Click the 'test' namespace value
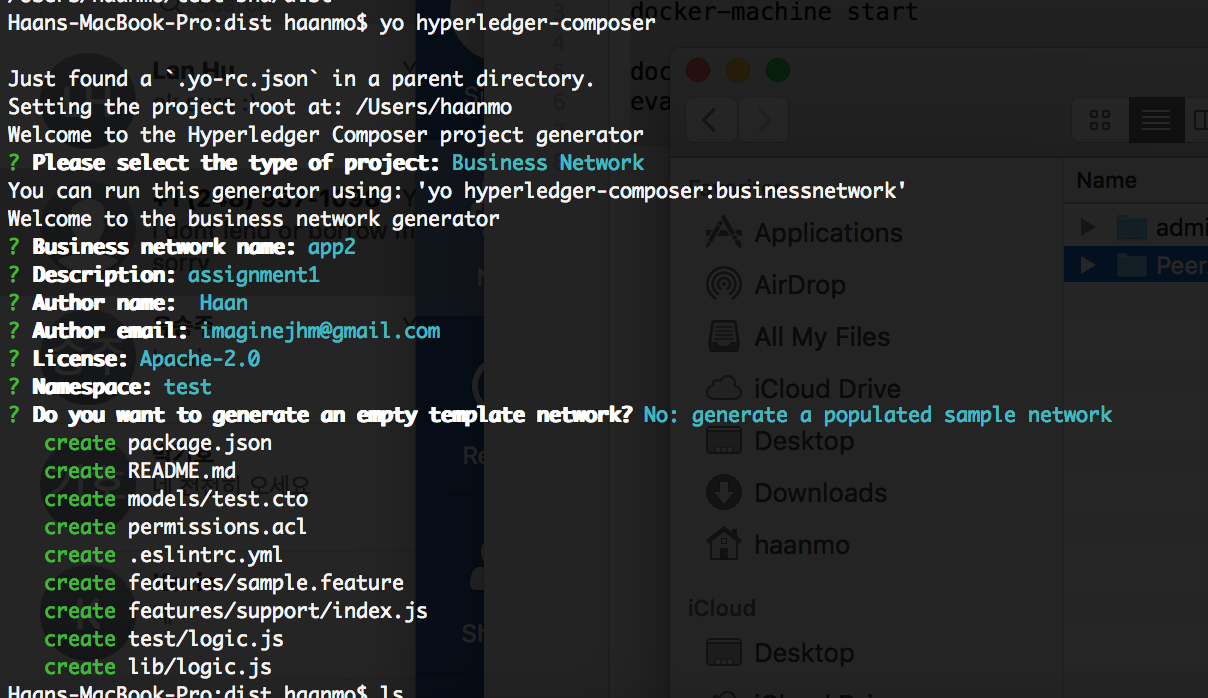1208x698 pixels. click(x=188, y=386)
